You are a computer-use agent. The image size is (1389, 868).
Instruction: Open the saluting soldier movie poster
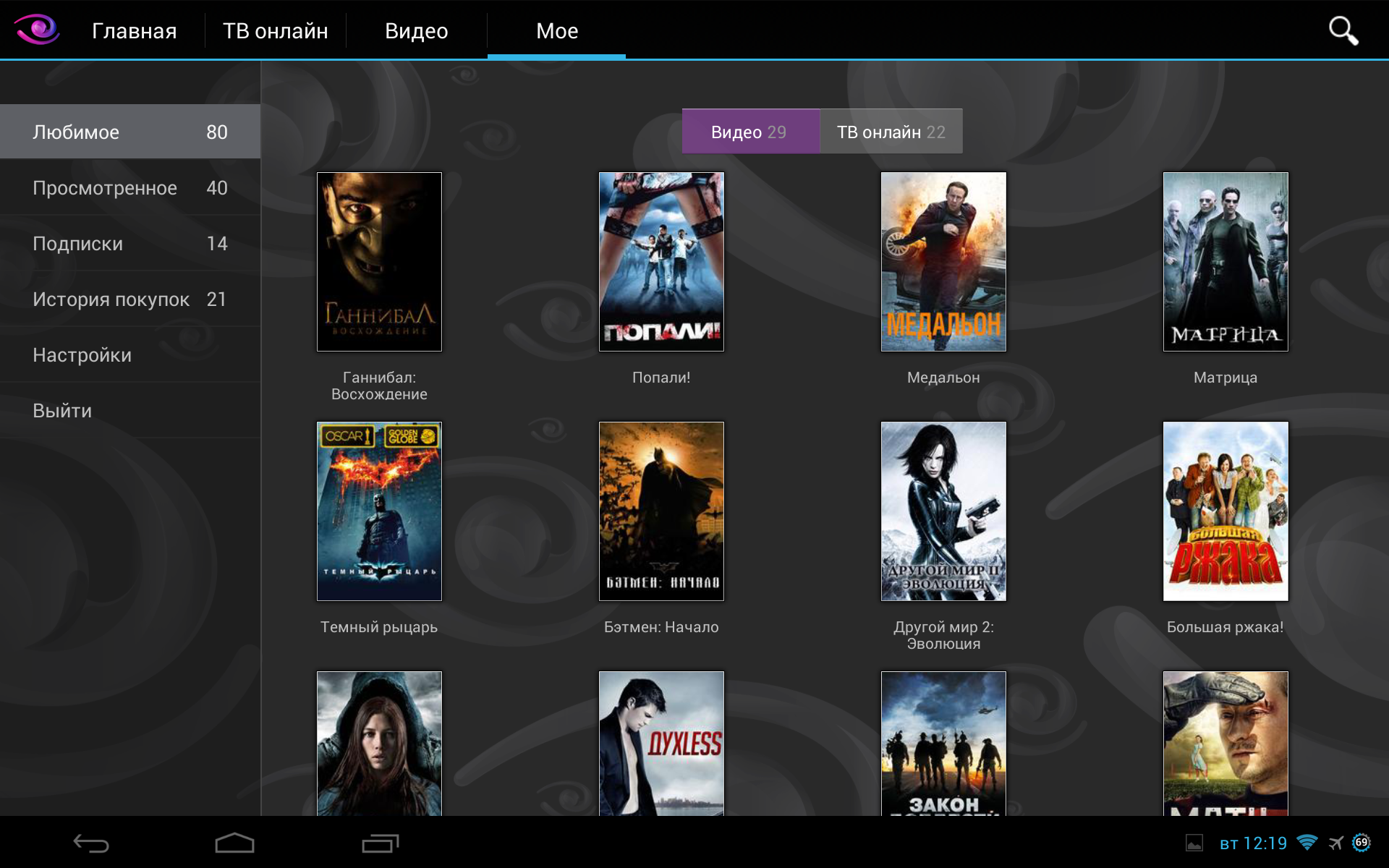(x=1226, y=744)
